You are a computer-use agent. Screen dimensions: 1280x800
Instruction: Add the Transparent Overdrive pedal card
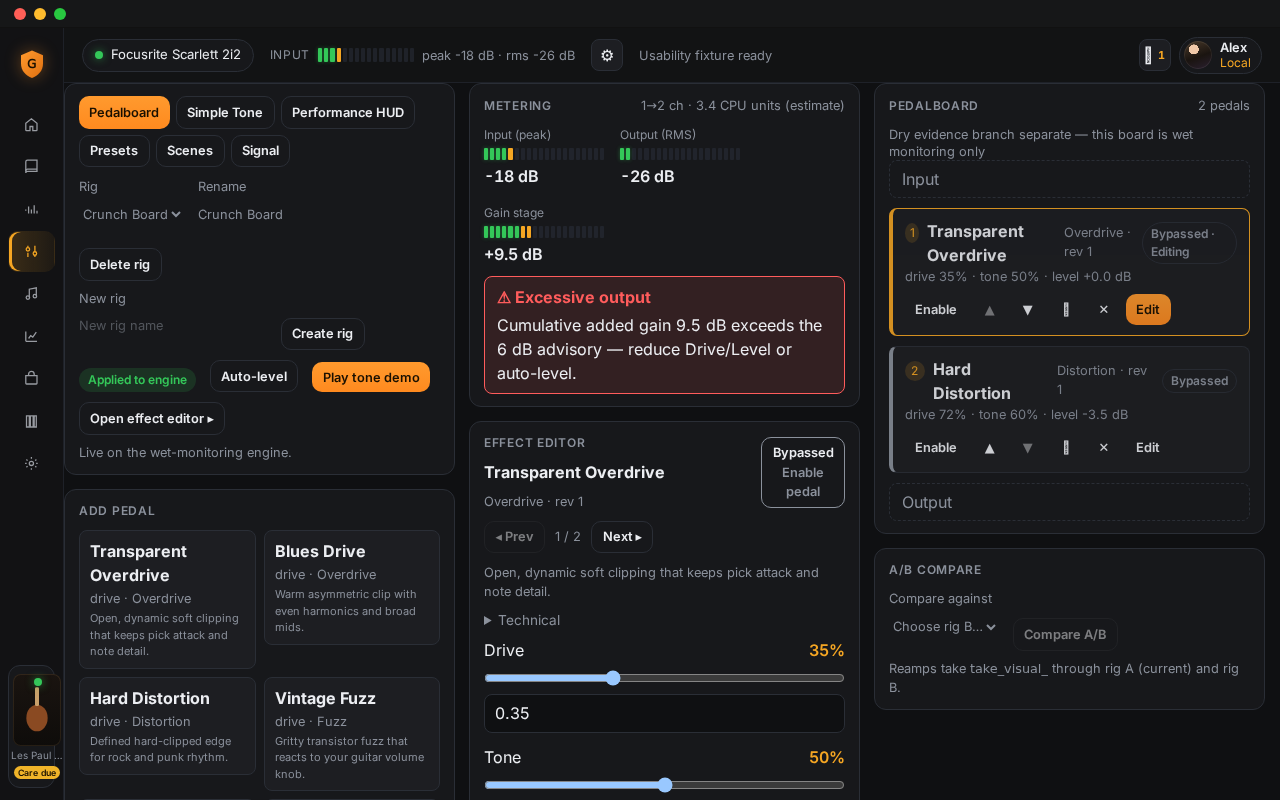coord(167,599)
